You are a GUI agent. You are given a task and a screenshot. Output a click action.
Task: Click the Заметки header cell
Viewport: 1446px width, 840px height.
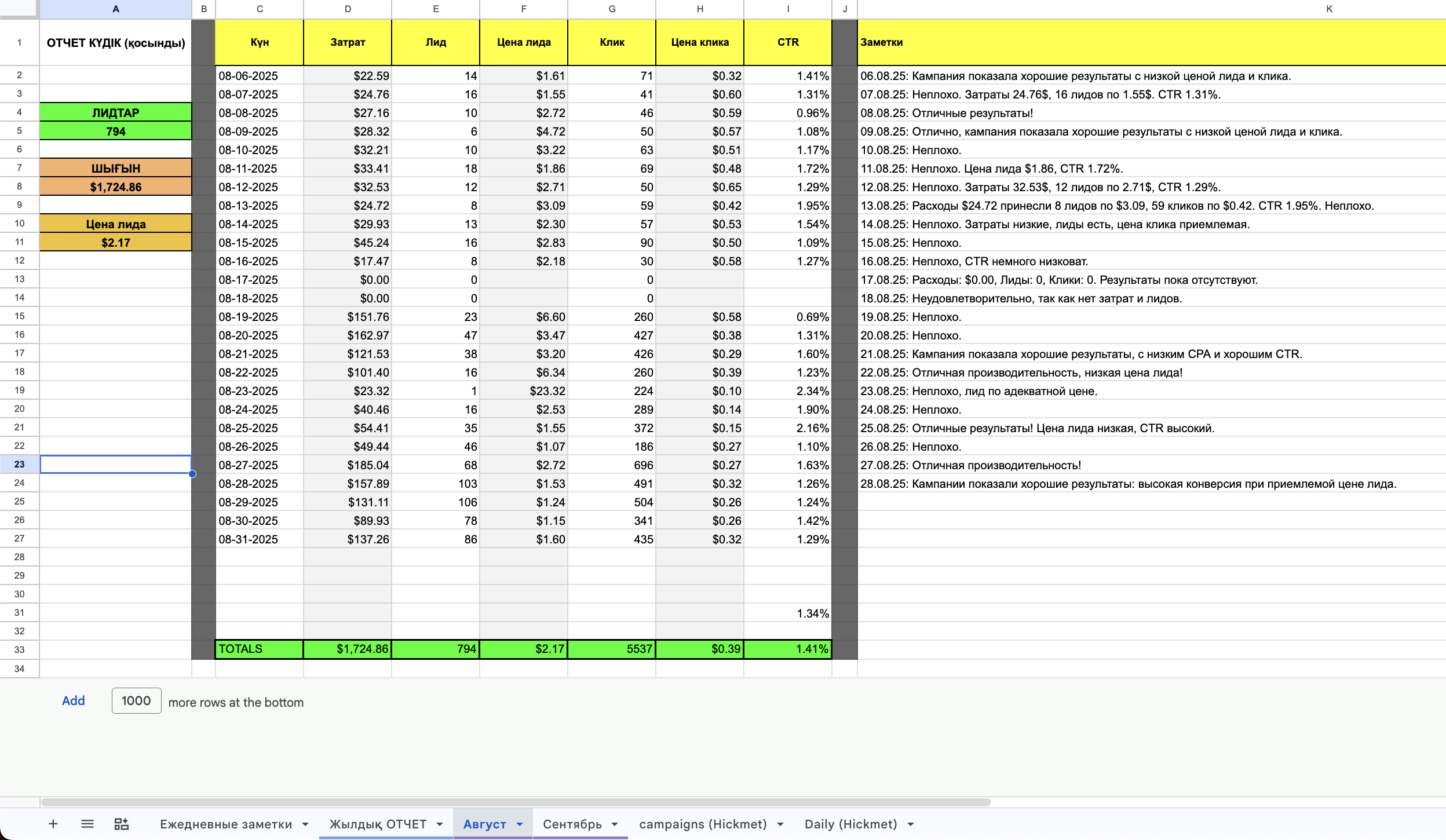point(1151,42)
